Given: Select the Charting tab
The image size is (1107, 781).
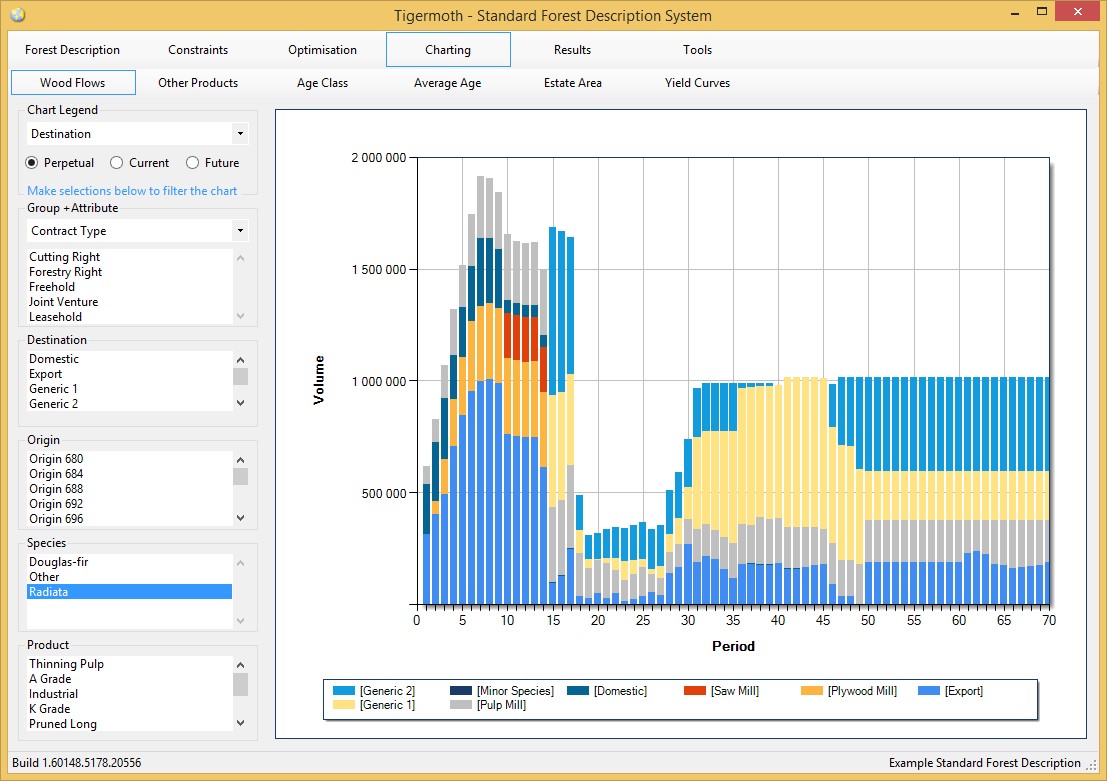Looking at the screenshot, I should click(448, 49).
